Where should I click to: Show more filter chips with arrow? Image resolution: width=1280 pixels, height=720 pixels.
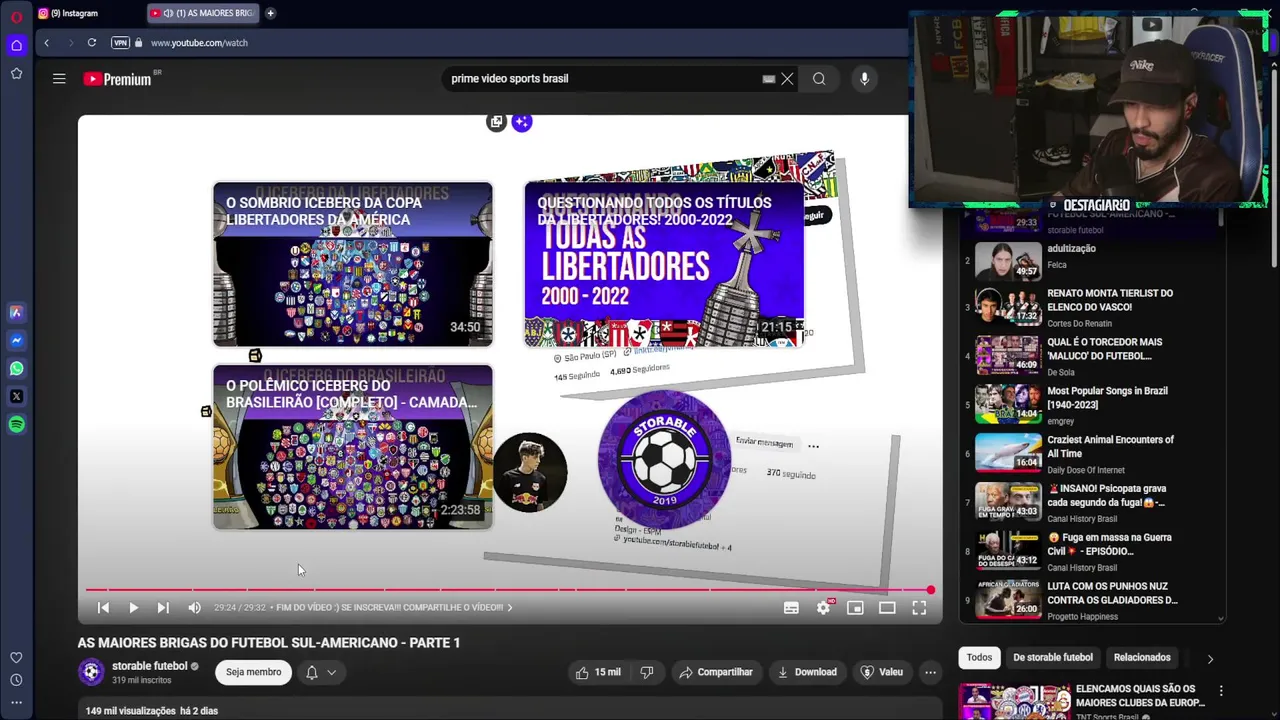1210,659
